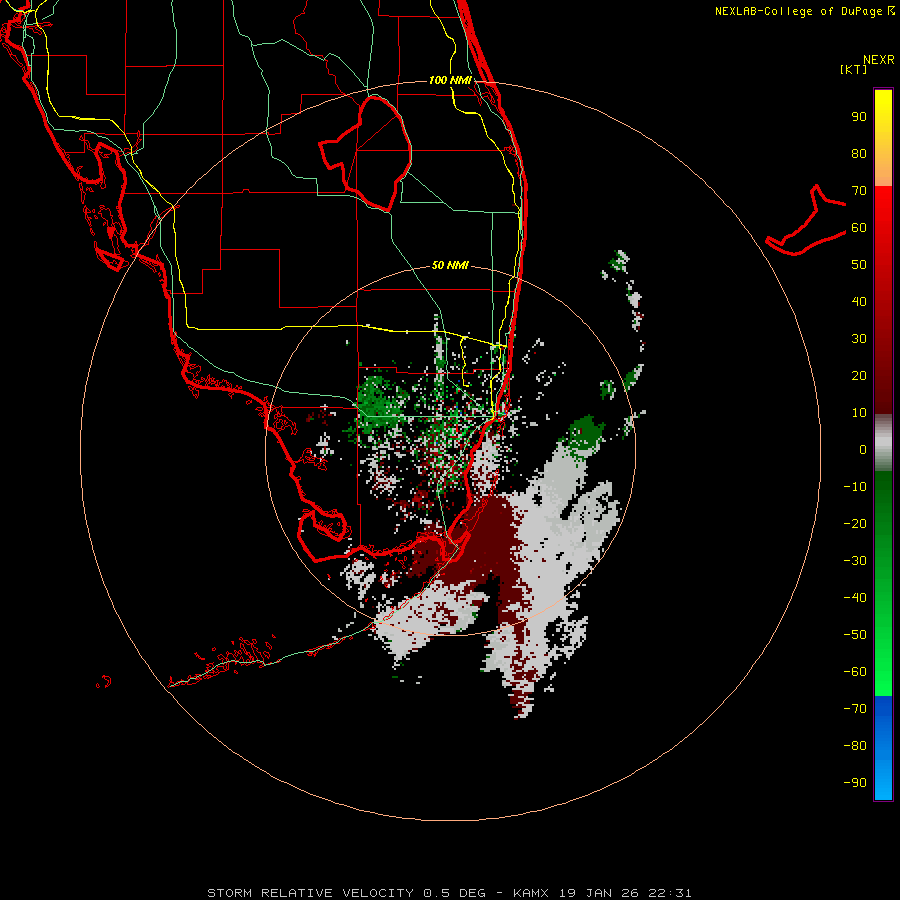900x900 pixels.
Task: Click the Lake Okeechobee red outline
Action: 366,154
